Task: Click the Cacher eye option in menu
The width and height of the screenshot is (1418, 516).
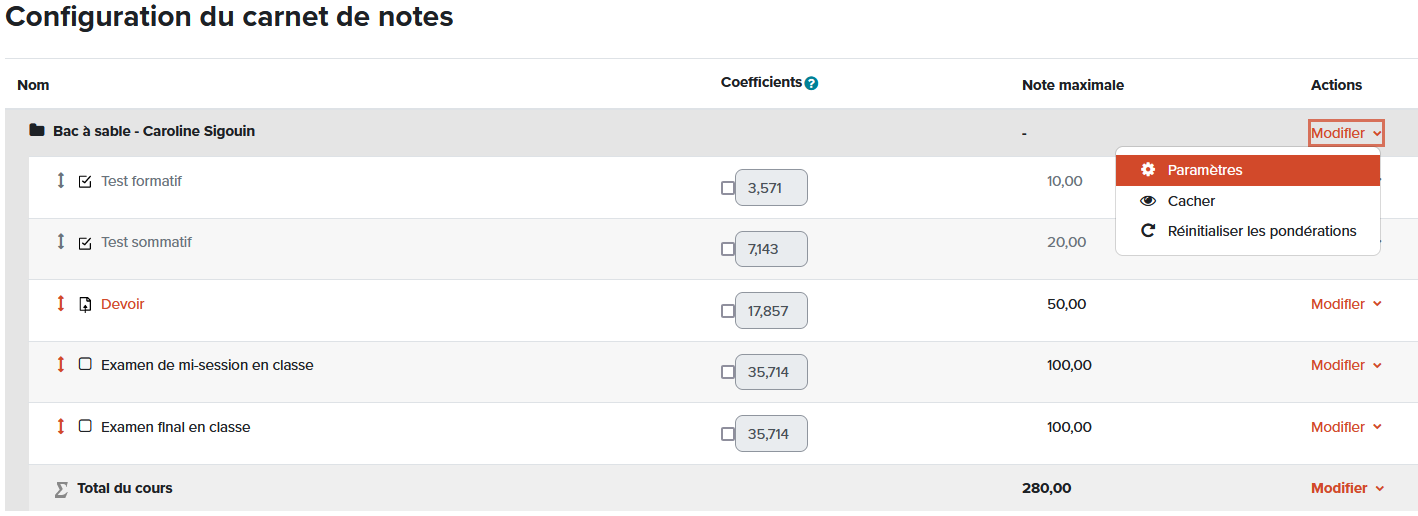Action: [x=1191, y=201]
